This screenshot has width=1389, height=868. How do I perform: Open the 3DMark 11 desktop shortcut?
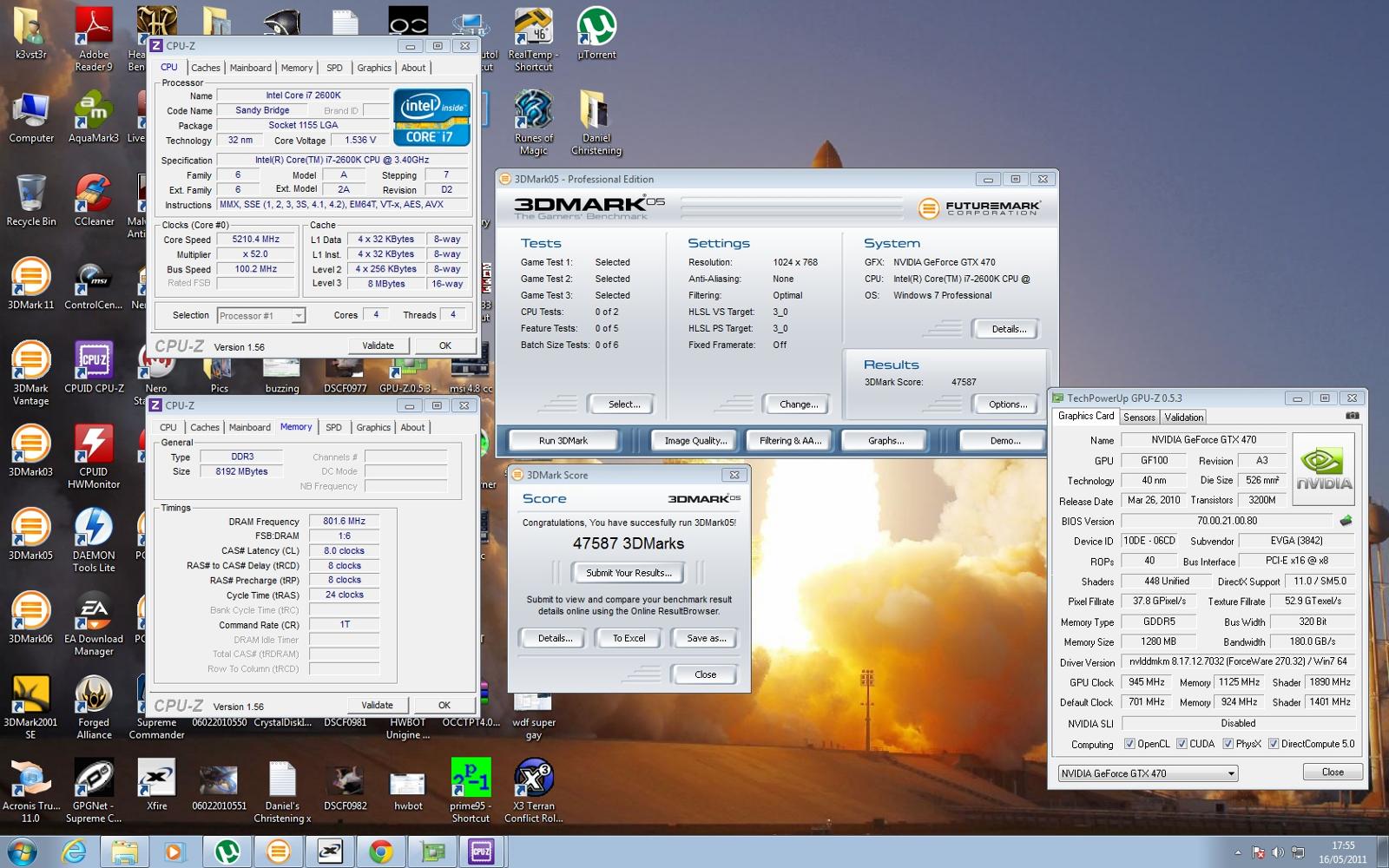click(31, 284)
